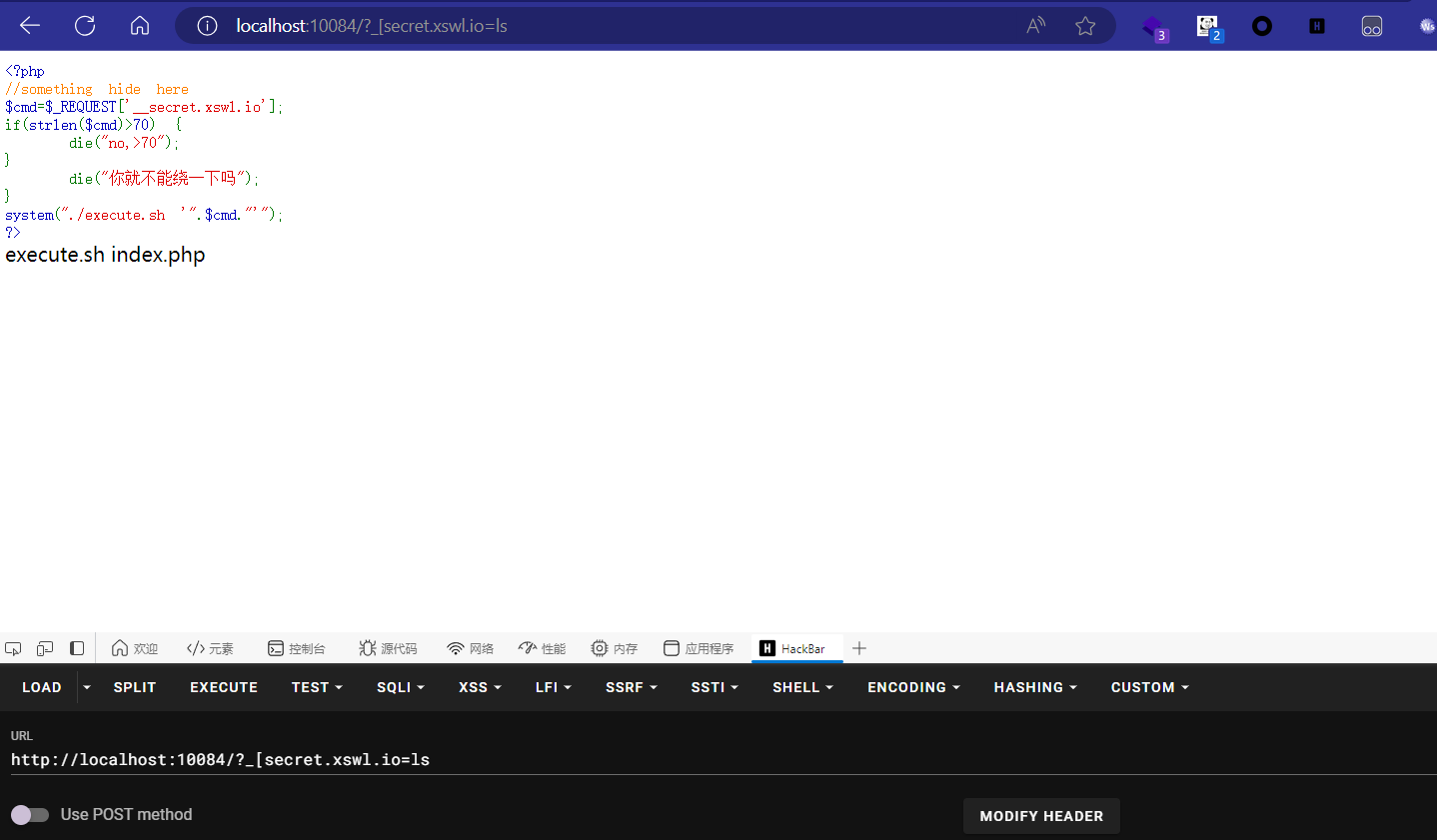Viewport: 1437px width, 840px height.
Task: Activate the read aloud icon
Action: click(x=1036, y=26)
